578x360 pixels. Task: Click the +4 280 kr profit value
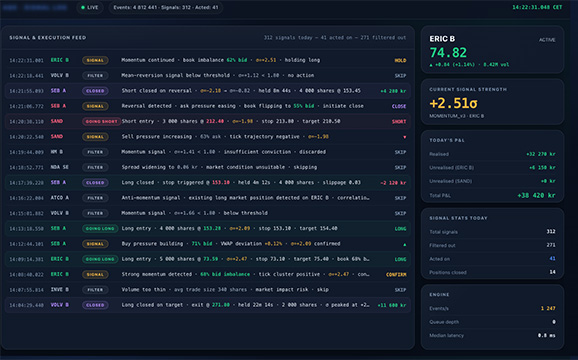point(393,91)
